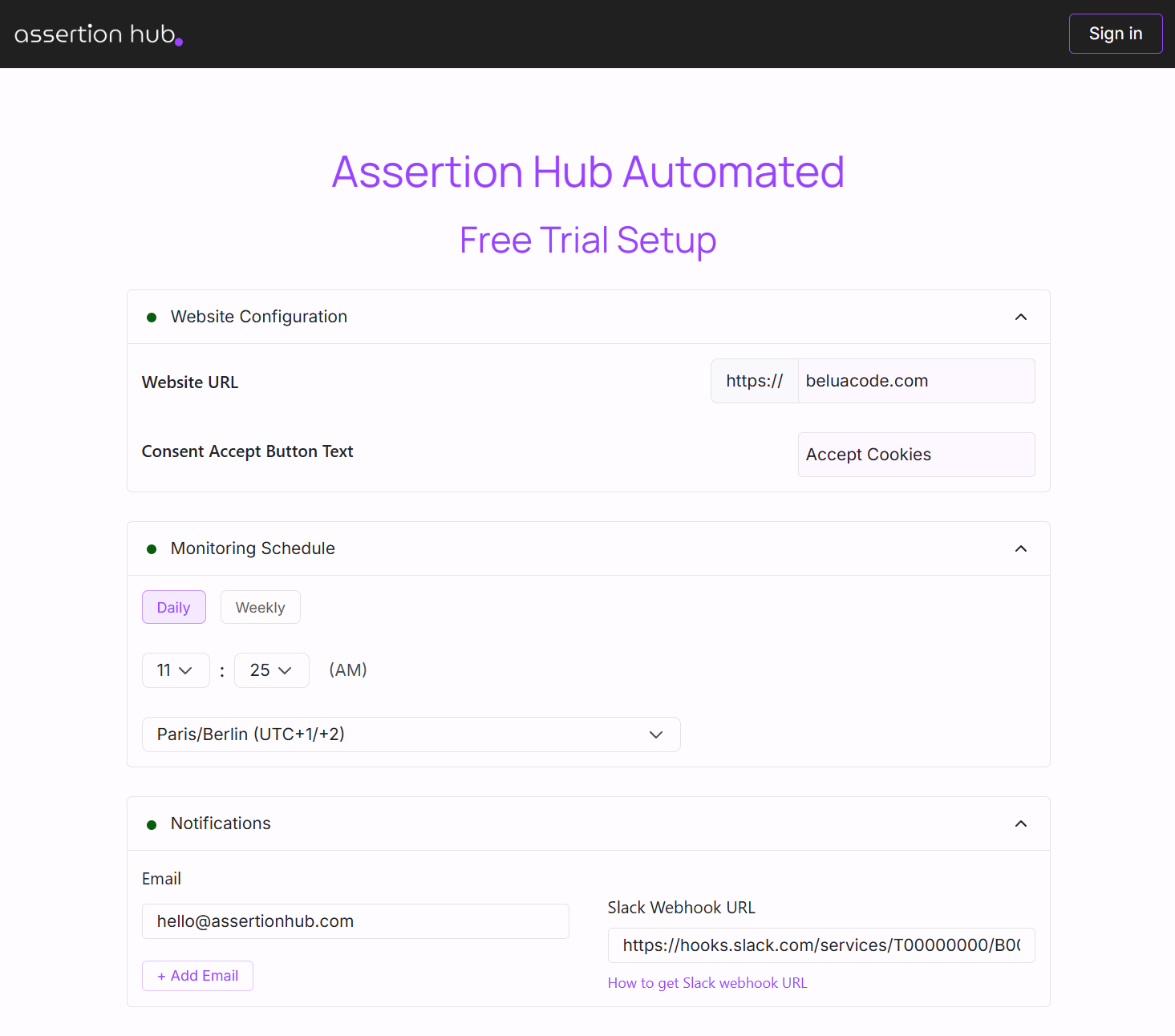Click the chevron inside the timezone selector
Screen dimensions: 1175x1036
pos(655,735)
